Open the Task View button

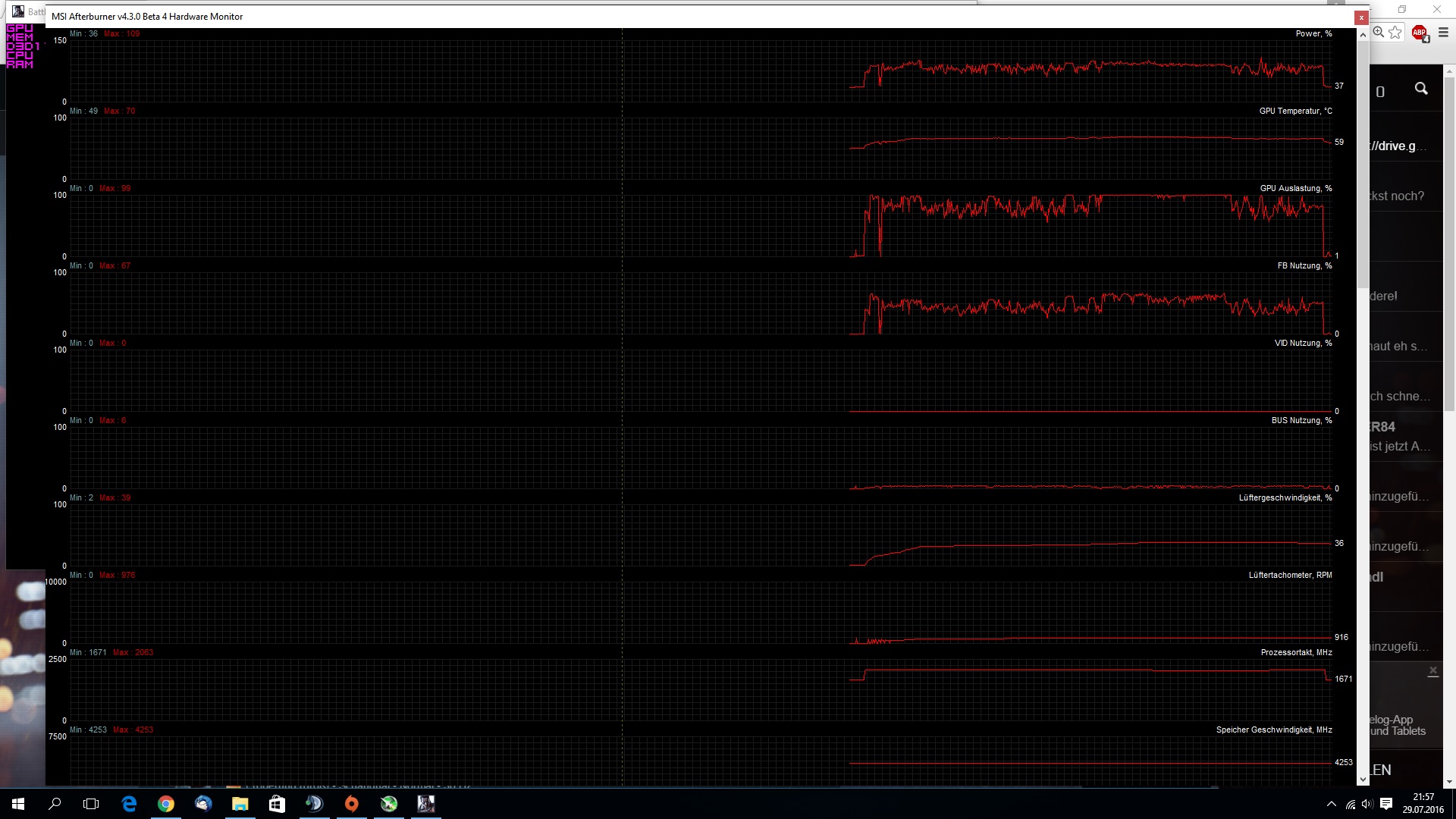click(91, 804)
